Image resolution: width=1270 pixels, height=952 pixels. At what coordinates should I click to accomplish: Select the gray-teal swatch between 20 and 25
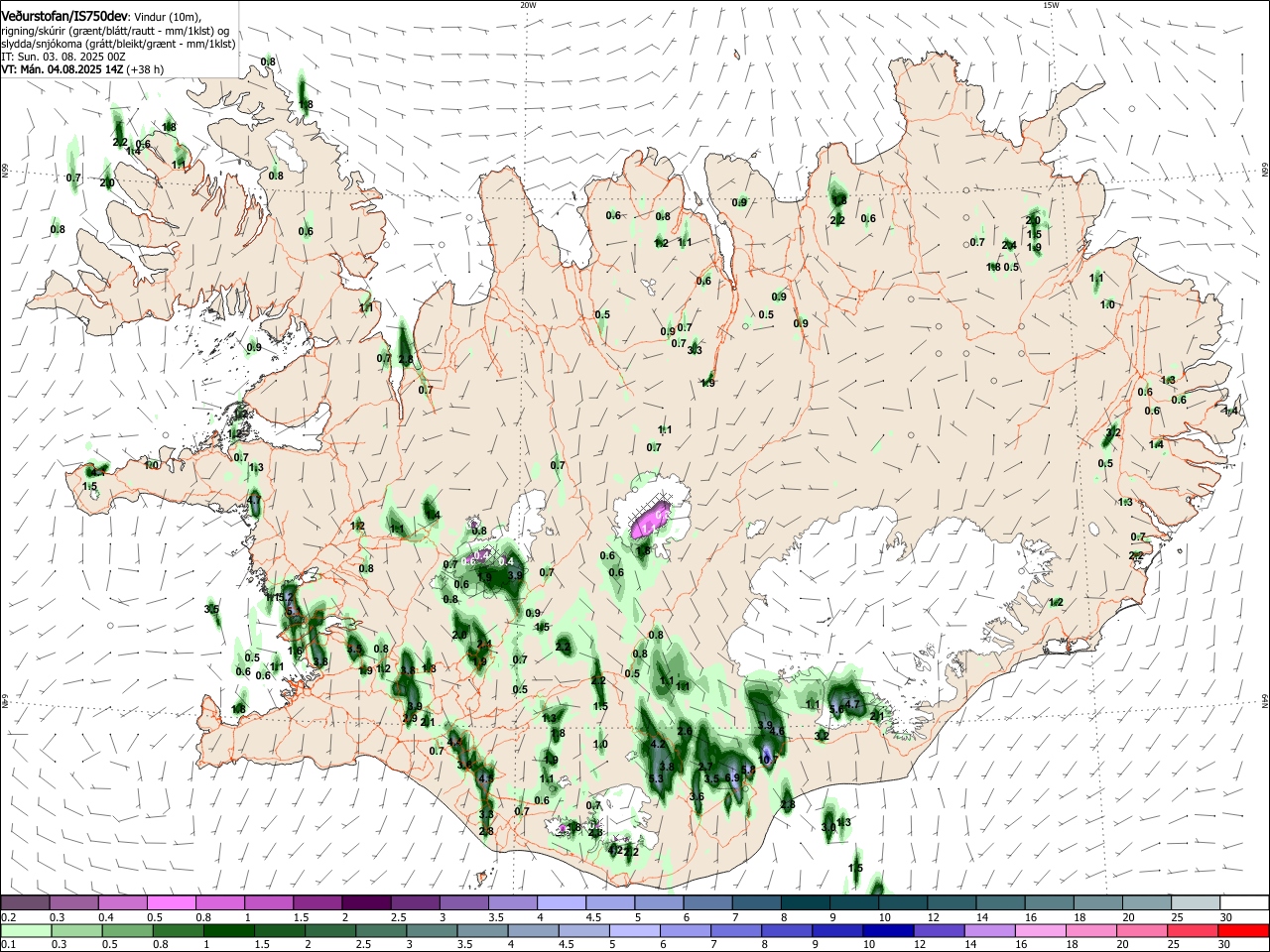point(1147,902)
